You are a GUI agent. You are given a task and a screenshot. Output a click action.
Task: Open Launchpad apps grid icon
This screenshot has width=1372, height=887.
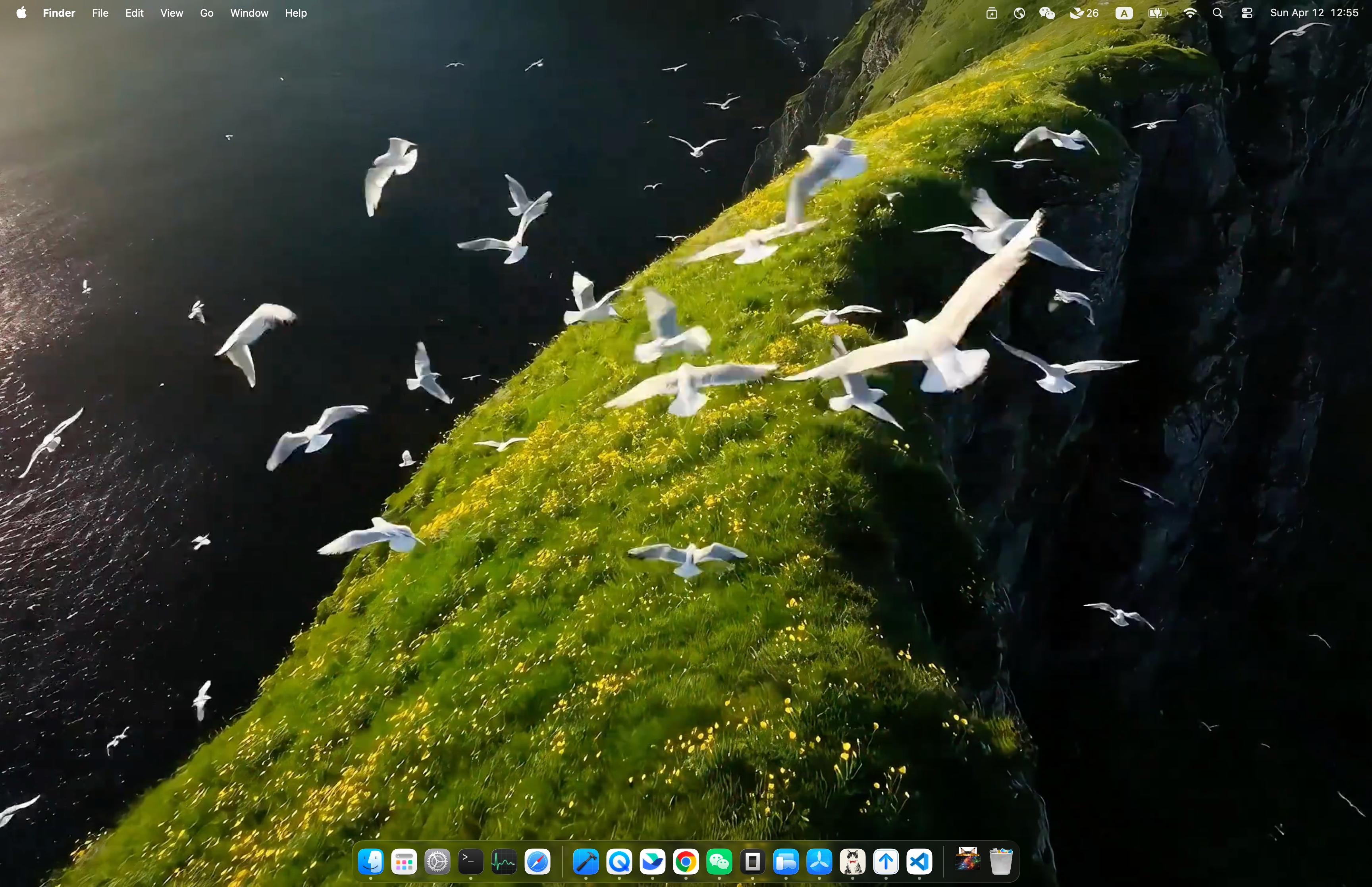coord(404,862)
